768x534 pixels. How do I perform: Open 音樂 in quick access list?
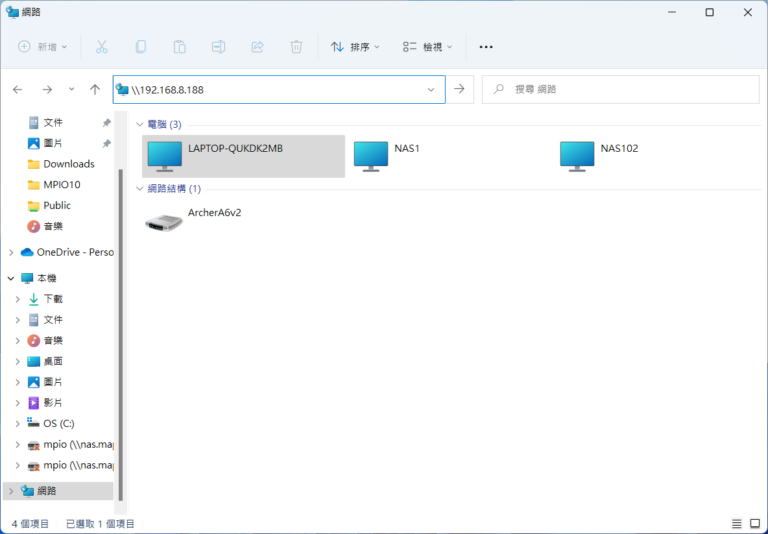(45, 226)
